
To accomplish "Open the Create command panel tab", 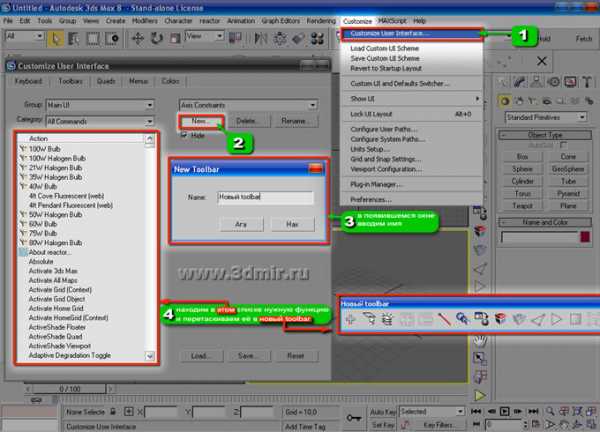I will pyautogui.click(x=503, y=82).
